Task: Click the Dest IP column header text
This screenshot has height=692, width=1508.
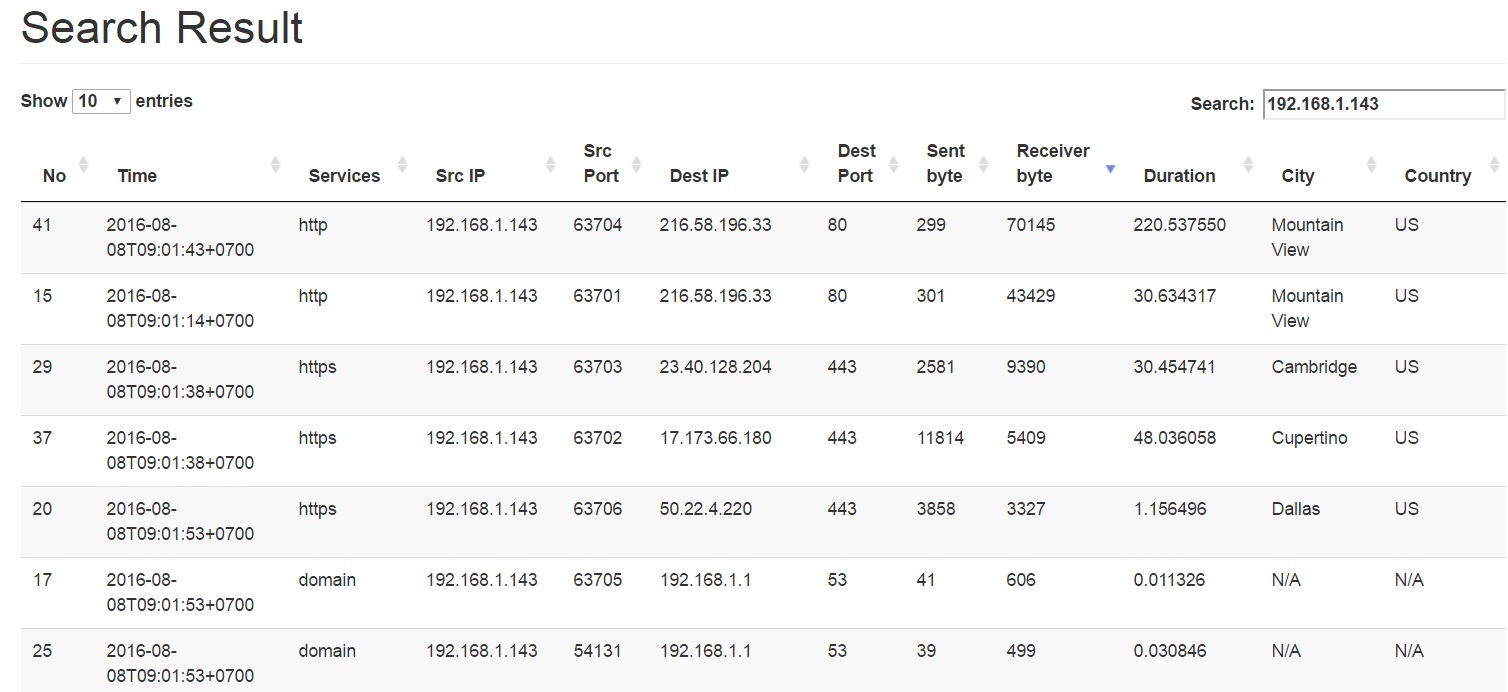Action: pos(699,176)
